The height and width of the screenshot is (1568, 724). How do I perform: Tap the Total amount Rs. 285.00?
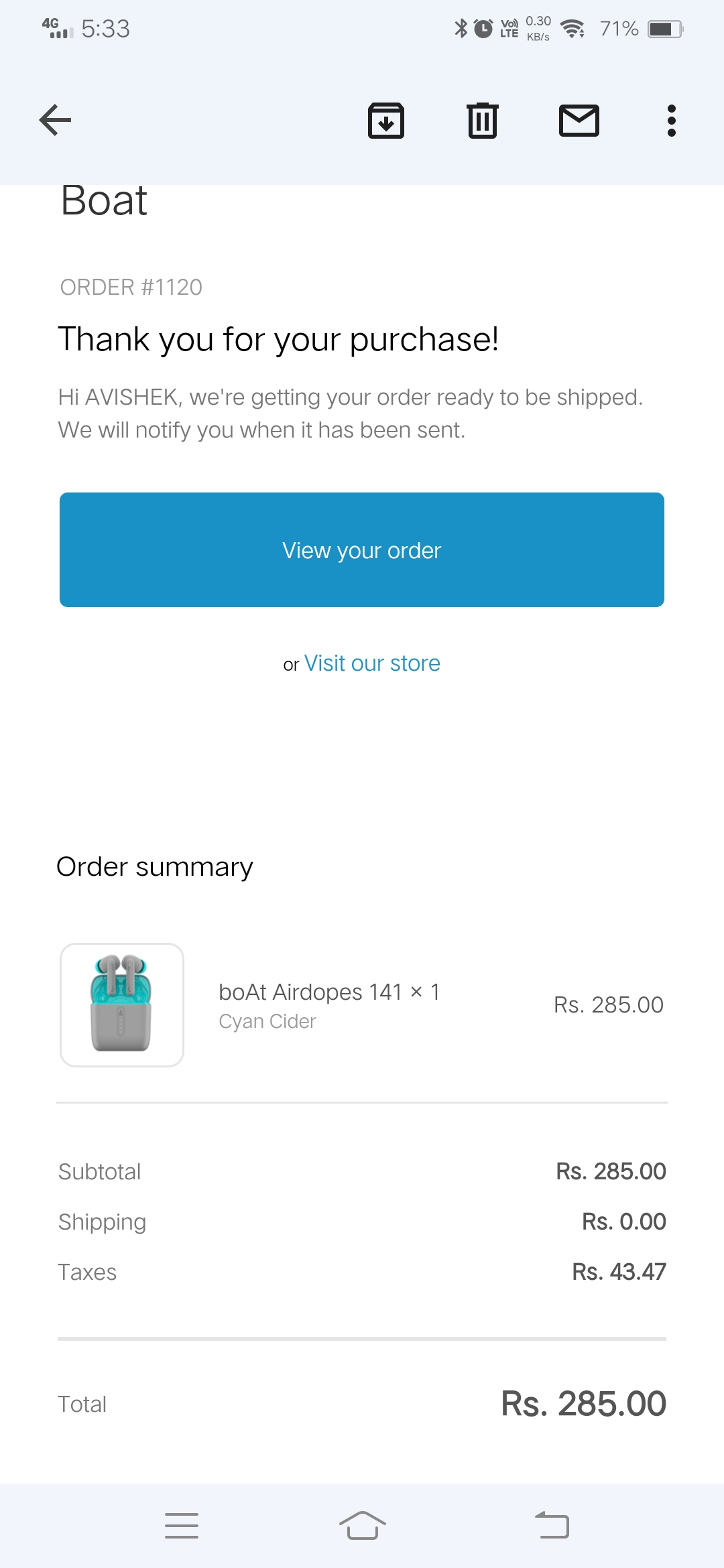[x=583, y=1404]
